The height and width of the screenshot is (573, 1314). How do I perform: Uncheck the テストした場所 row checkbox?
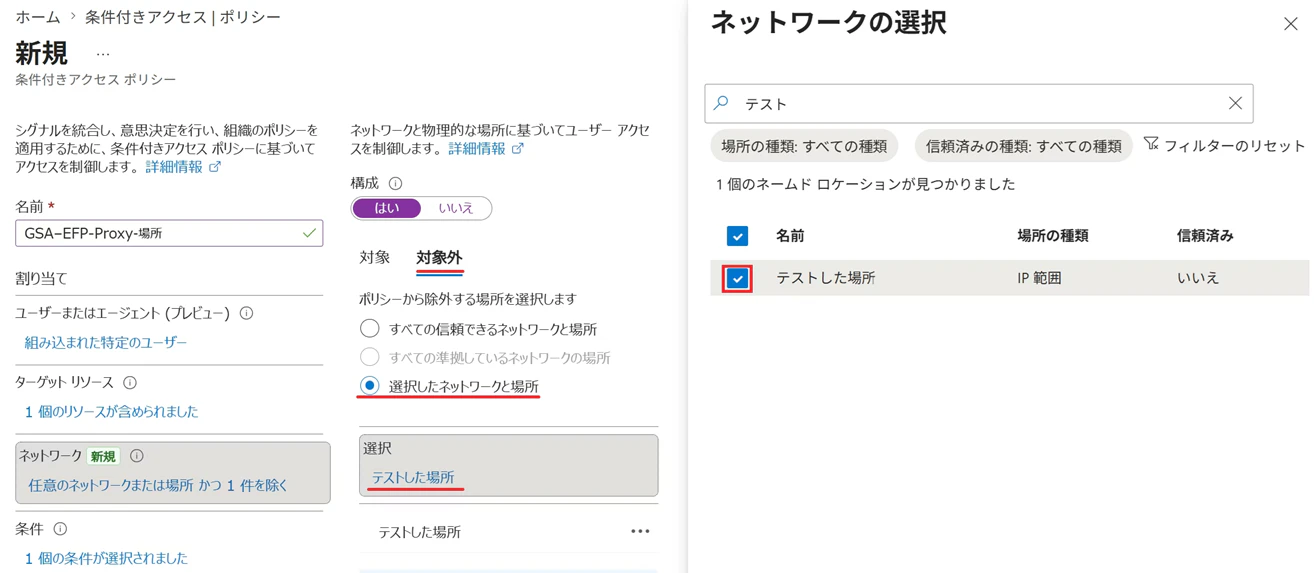coord(737,278)
